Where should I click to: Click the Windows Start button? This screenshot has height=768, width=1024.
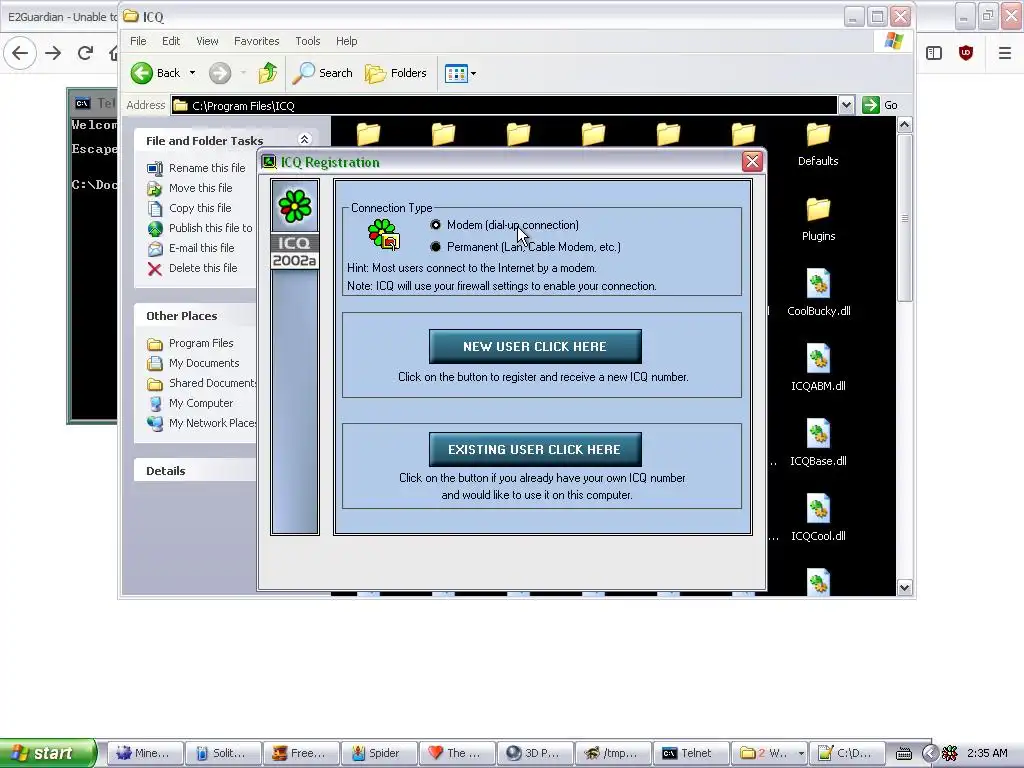(x=48, y=753)
